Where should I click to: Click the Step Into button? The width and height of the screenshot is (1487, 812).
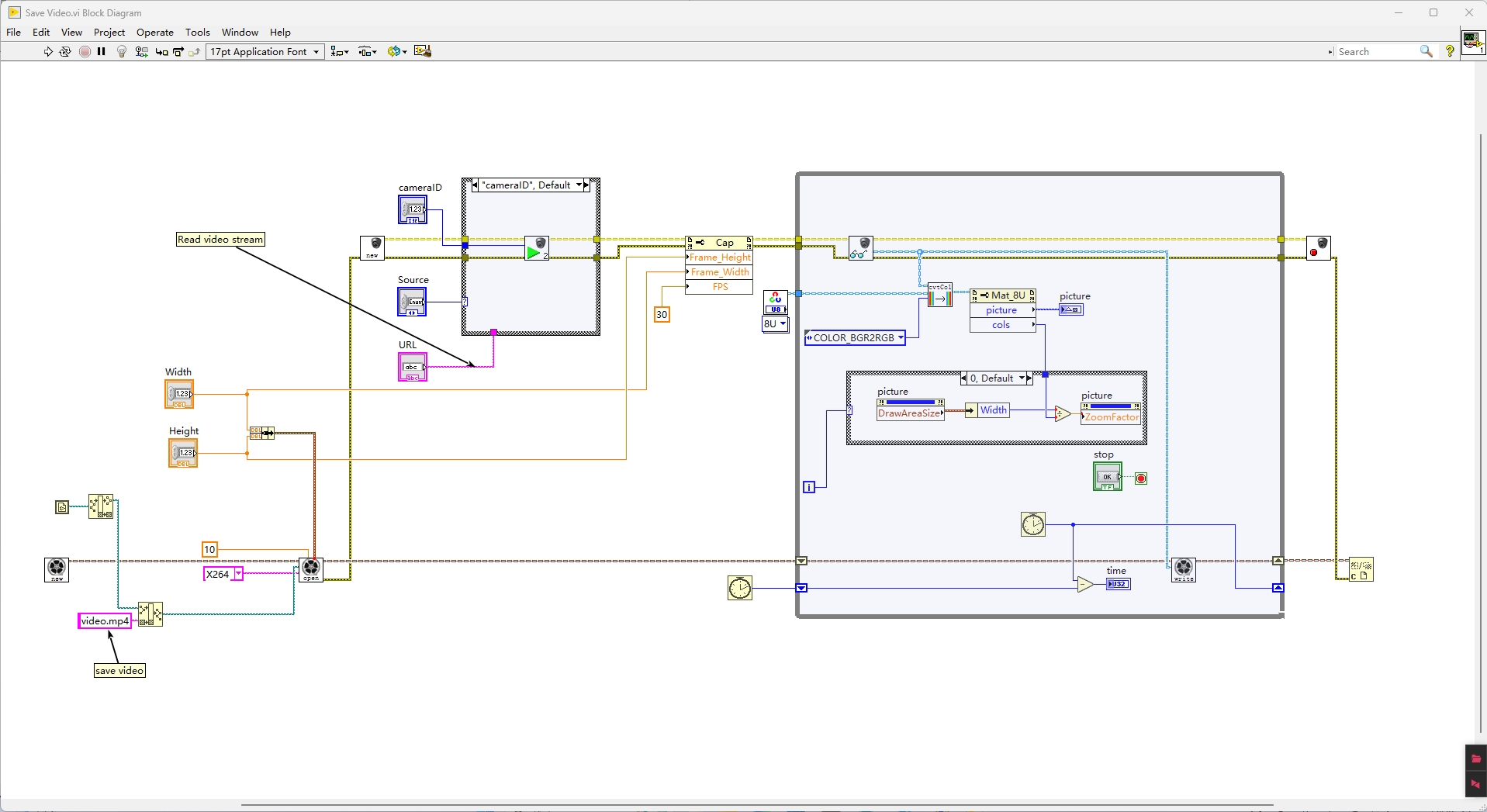tap(161, 52)
